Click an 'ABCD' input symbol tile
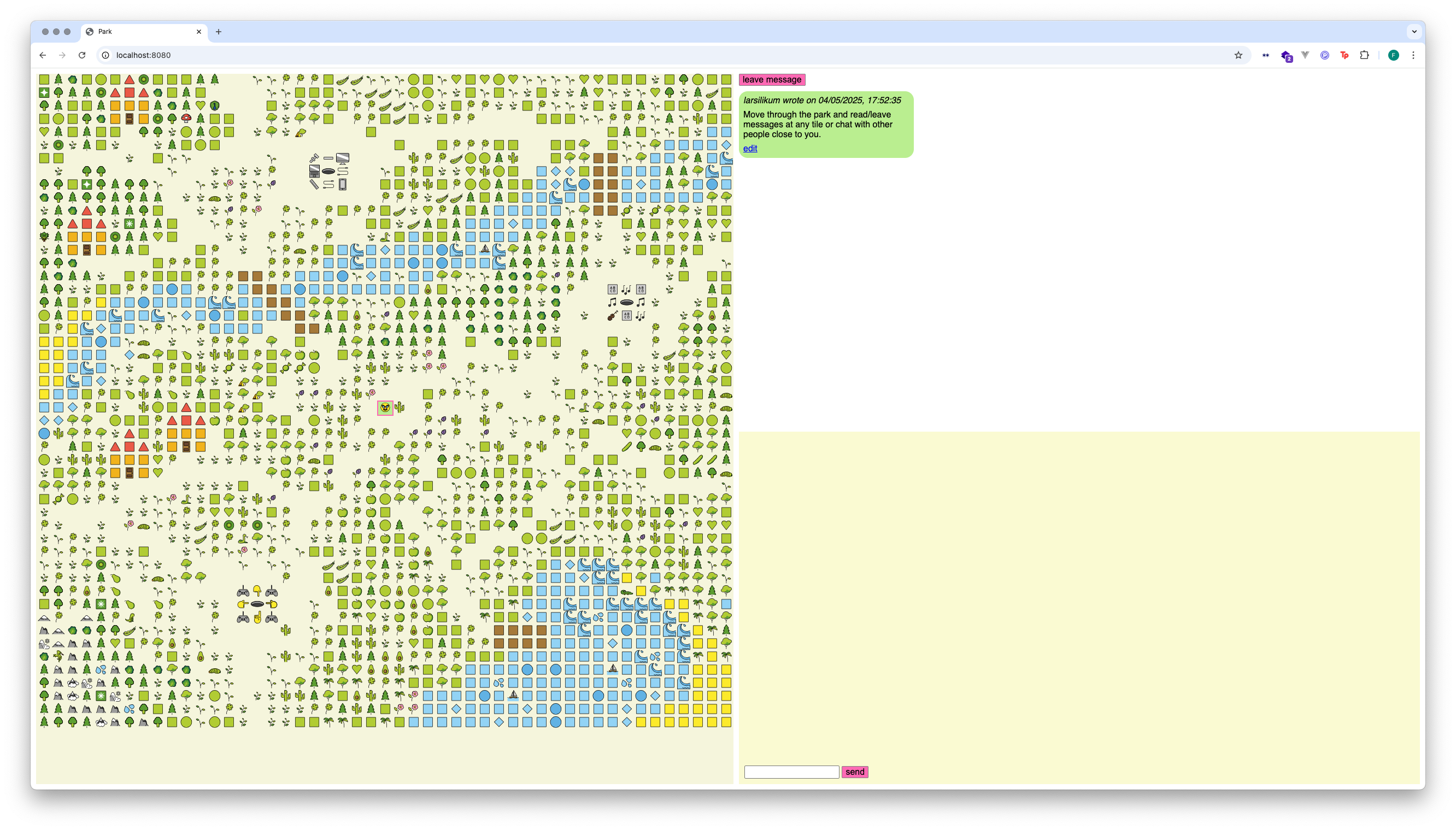Viewport: 1456px width, 830px height. coord(612,290)
